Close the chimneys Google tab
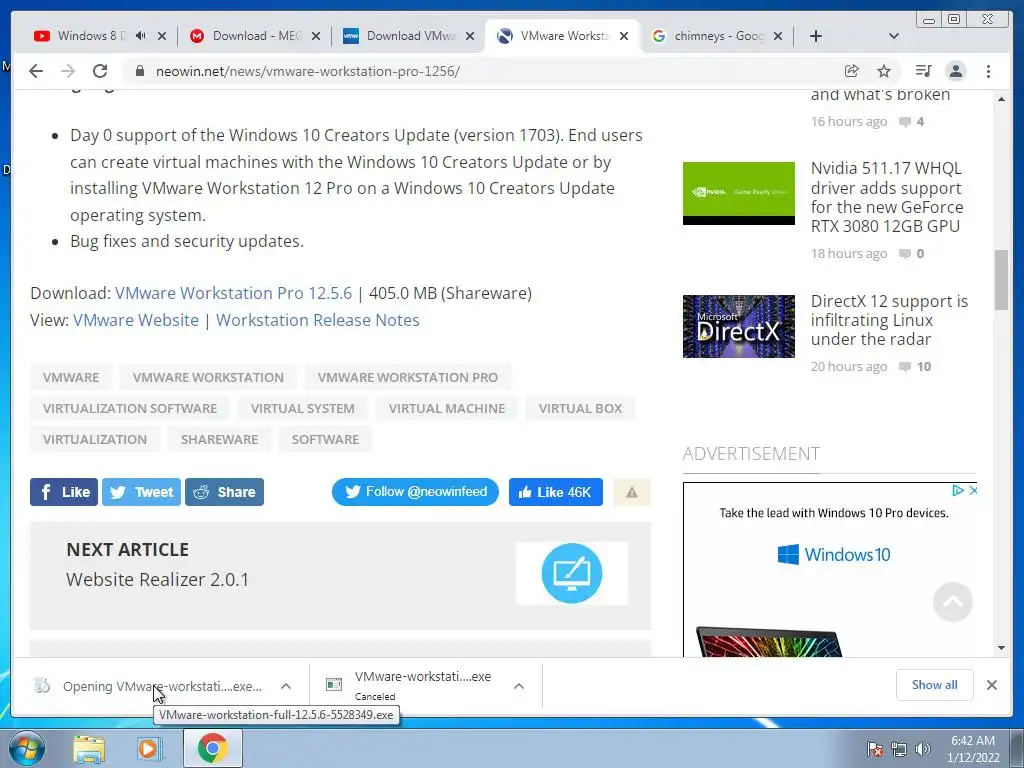 [778, 36]
